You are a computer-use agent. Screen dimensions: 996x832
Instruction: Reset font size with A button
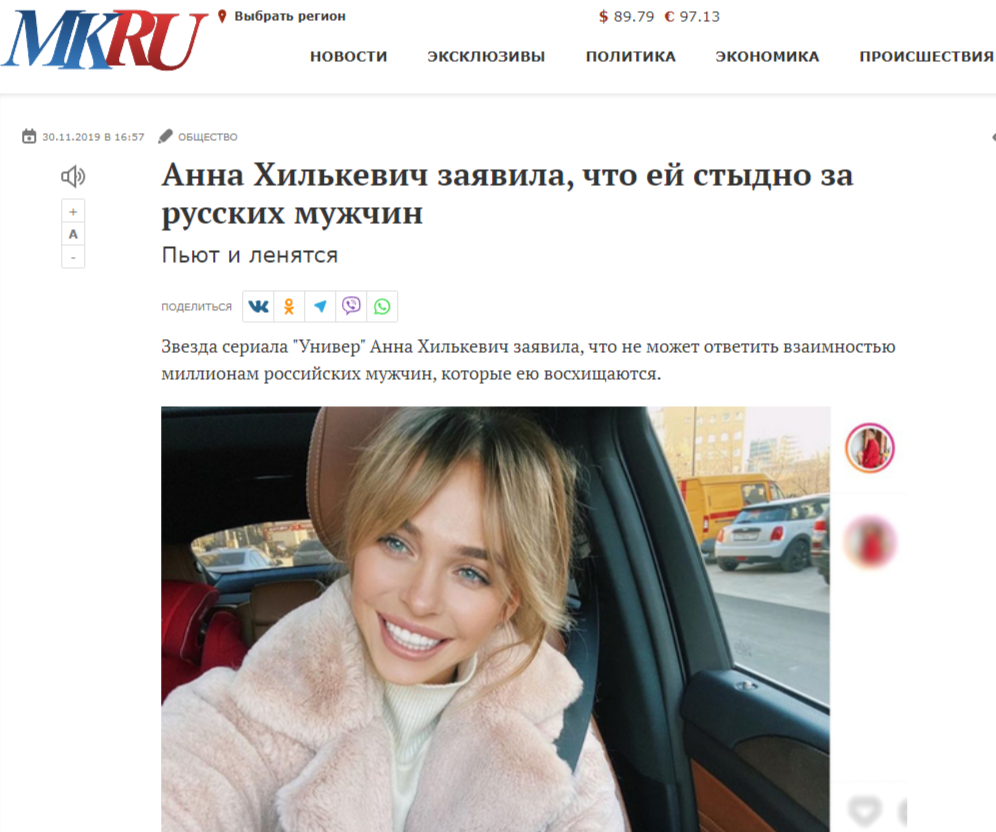pyautogui.click(x=73, y=234)
